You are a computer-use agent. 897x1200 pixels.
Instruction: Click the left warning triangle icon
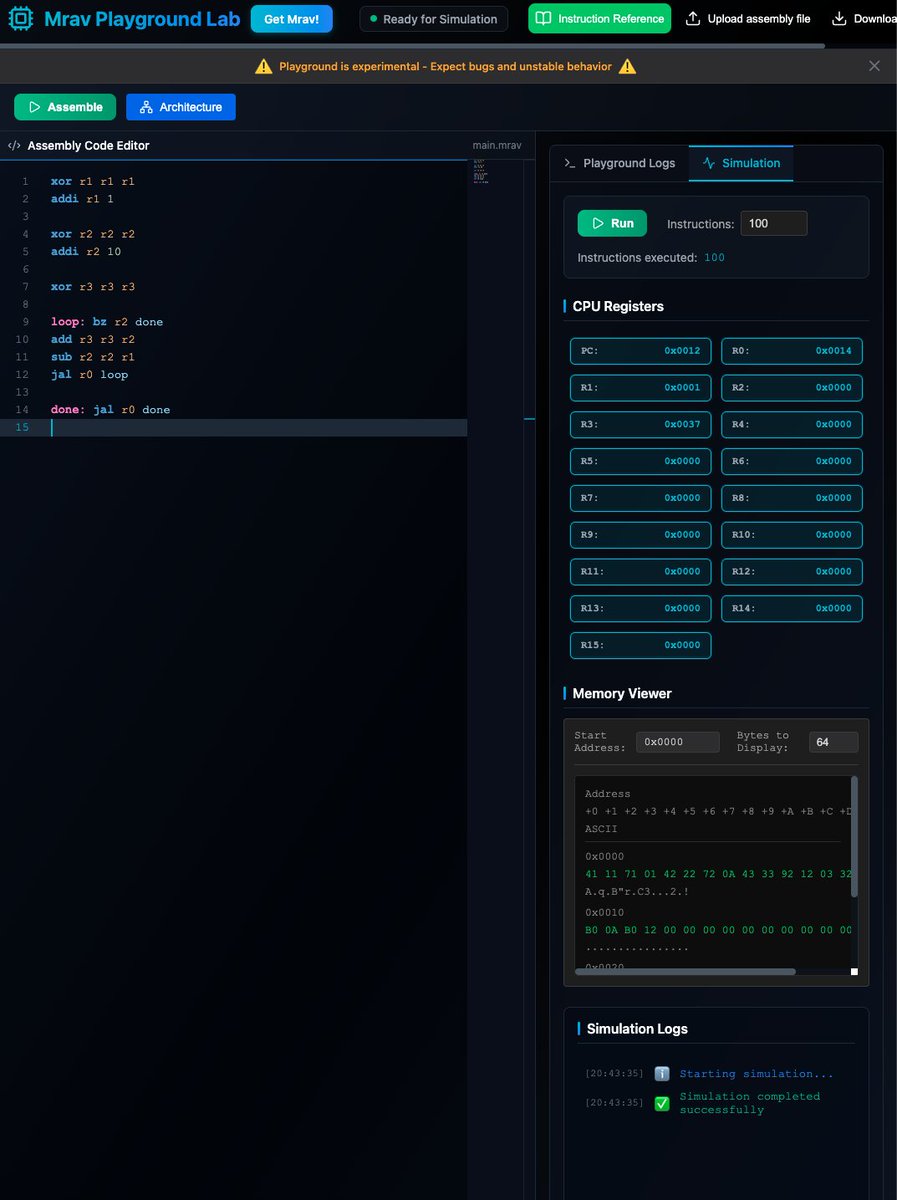tap(263, 67)
